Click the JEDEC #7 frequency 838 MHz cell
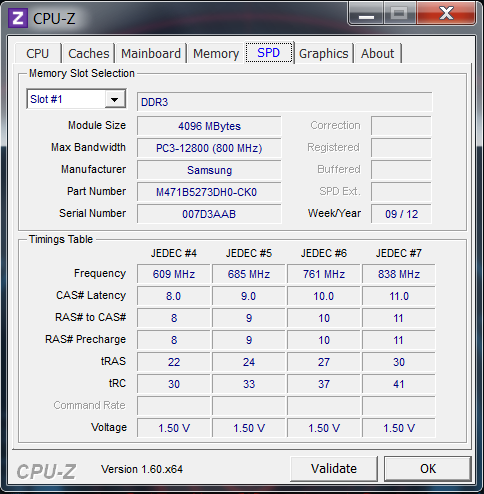The width and height of the screenshot is (484, 494). coord(399,274)
